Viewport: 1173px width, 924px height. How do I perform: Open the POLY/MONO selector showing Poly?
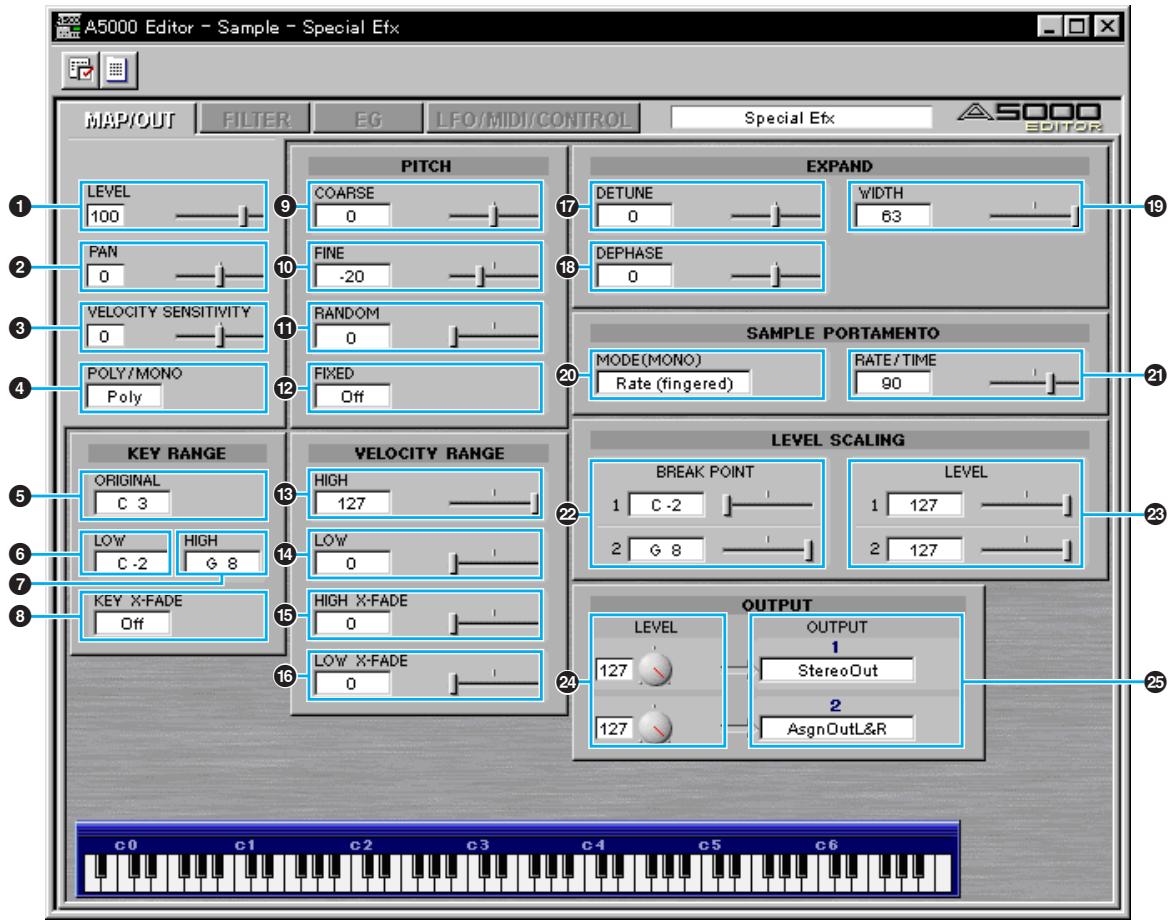click(x=124, y=397)
